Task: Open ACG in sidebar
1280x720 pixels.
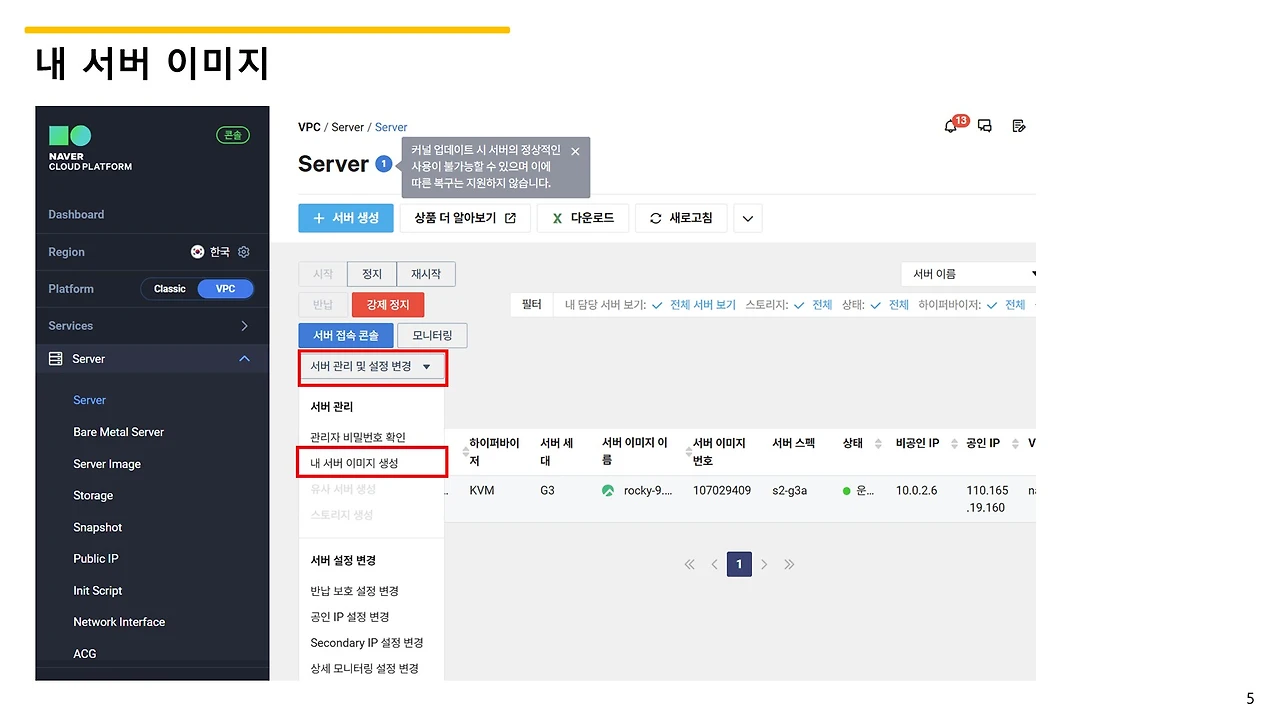Action: click(x=85, y=654)
